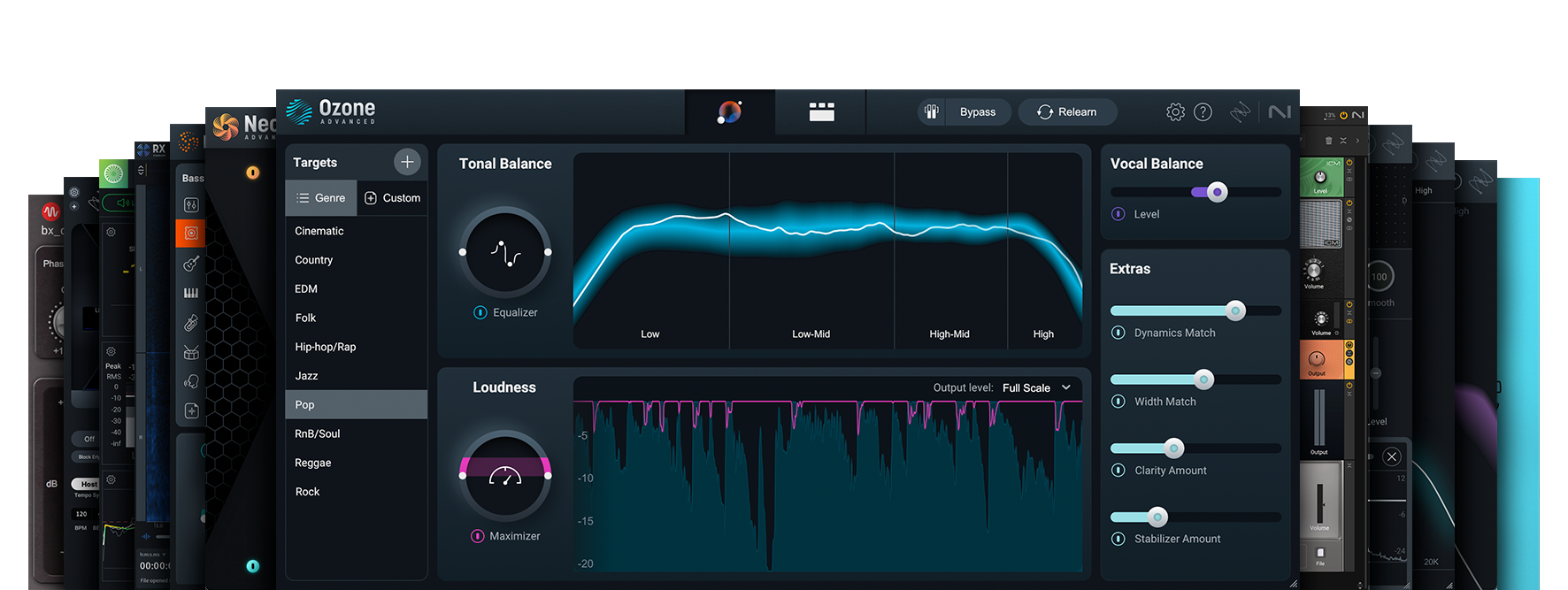Screen dimensions: 1568x590
Task: Select the Country genre target
Action: point(357,260)
